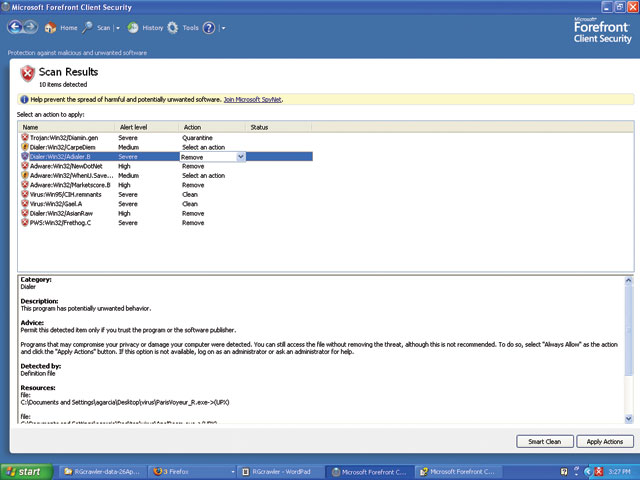Click Quarantine action for Trojan Diamin.gen

pos(197,138)
